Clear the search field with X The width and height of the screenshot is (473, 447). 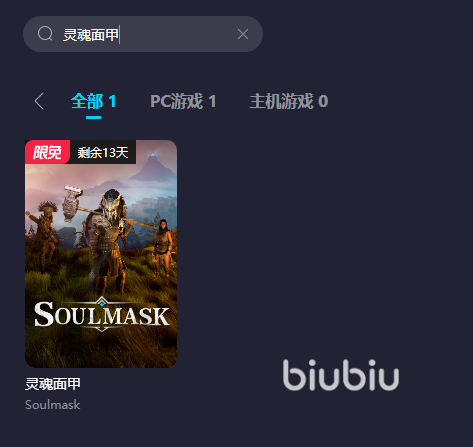point(243,34)
